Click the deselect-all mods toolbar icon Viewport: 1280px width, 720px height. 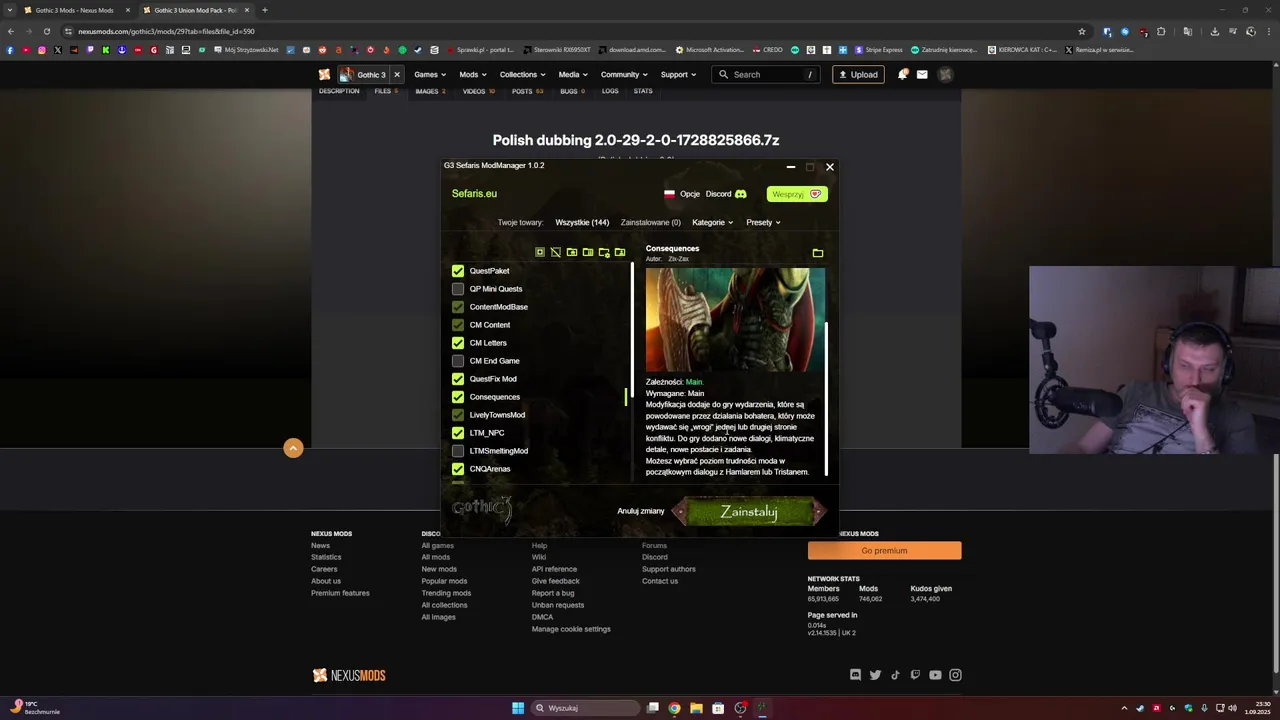556,252
